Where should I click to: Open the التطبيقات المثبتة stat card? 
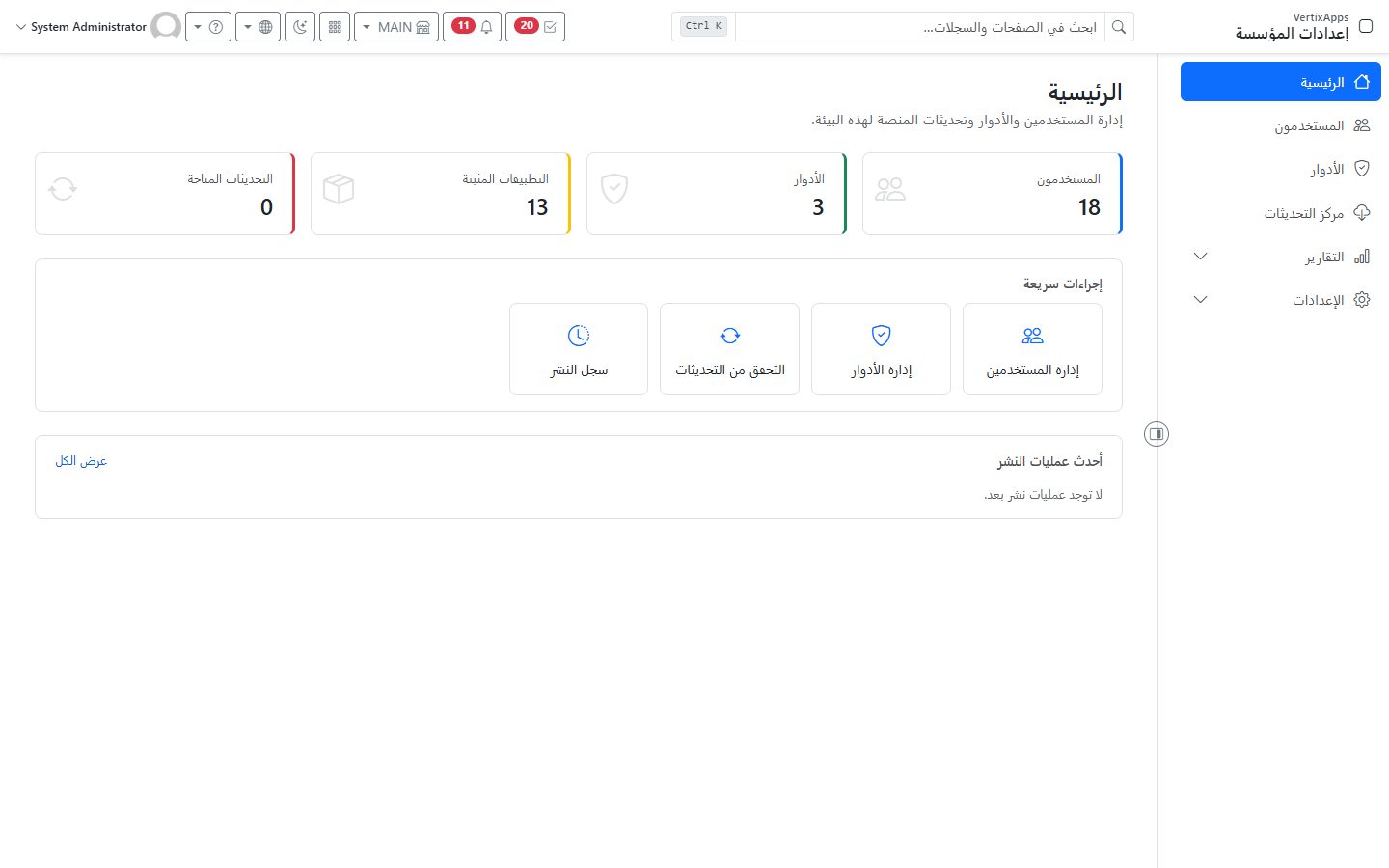coord(441,194)
